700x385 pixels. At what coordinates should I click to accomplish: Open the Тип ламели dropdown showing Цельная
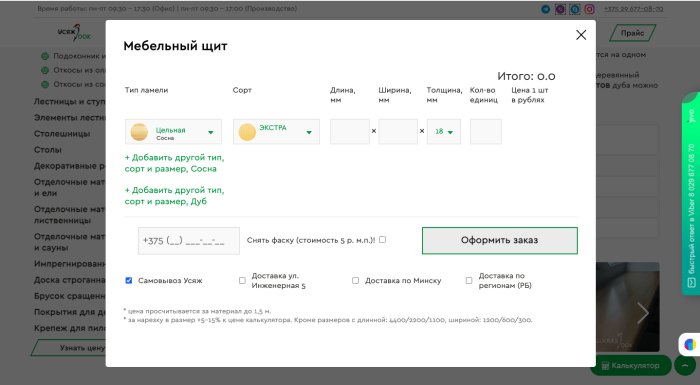pyautogui.click(x=173, y=132)
